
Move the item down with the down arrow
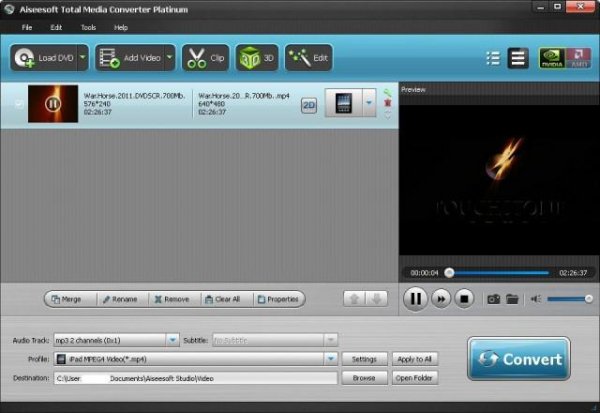[377, 299]
